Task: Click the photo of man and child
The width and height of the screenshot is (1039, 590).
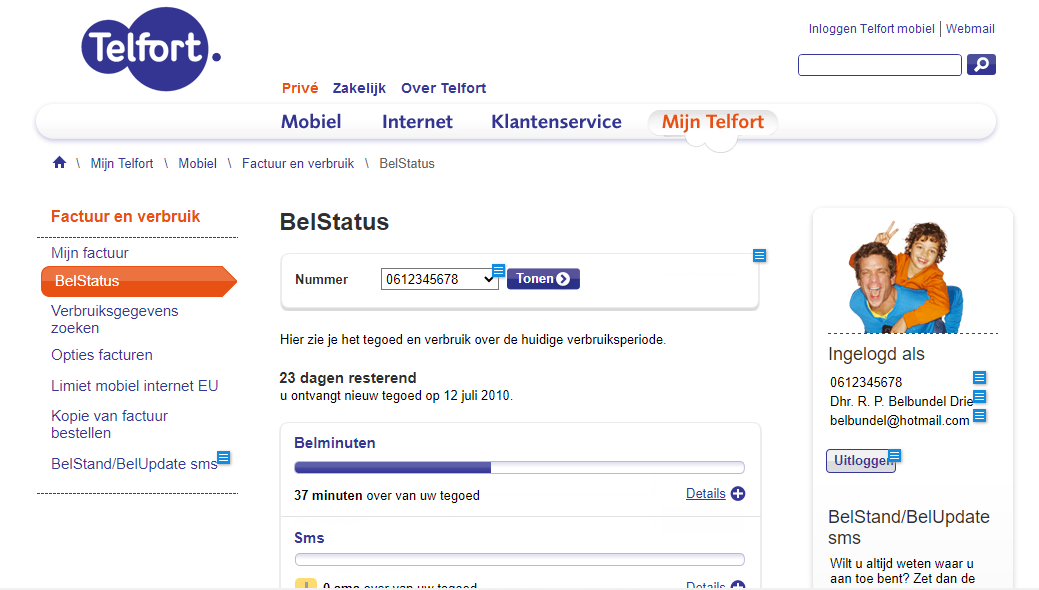Action: point(906,278)
